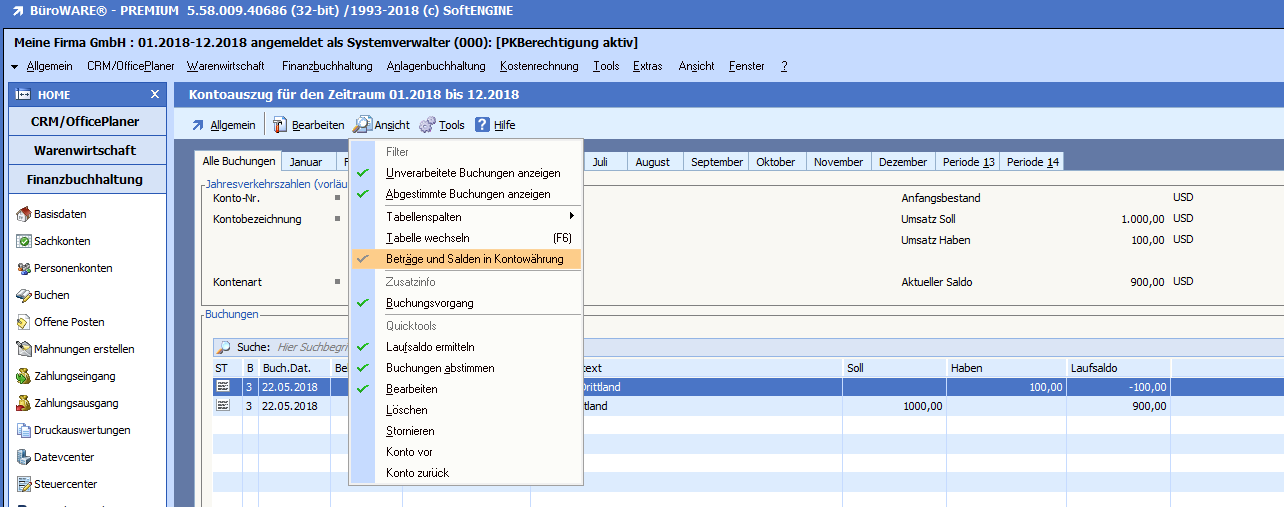Click the Suche search input field

310,347
